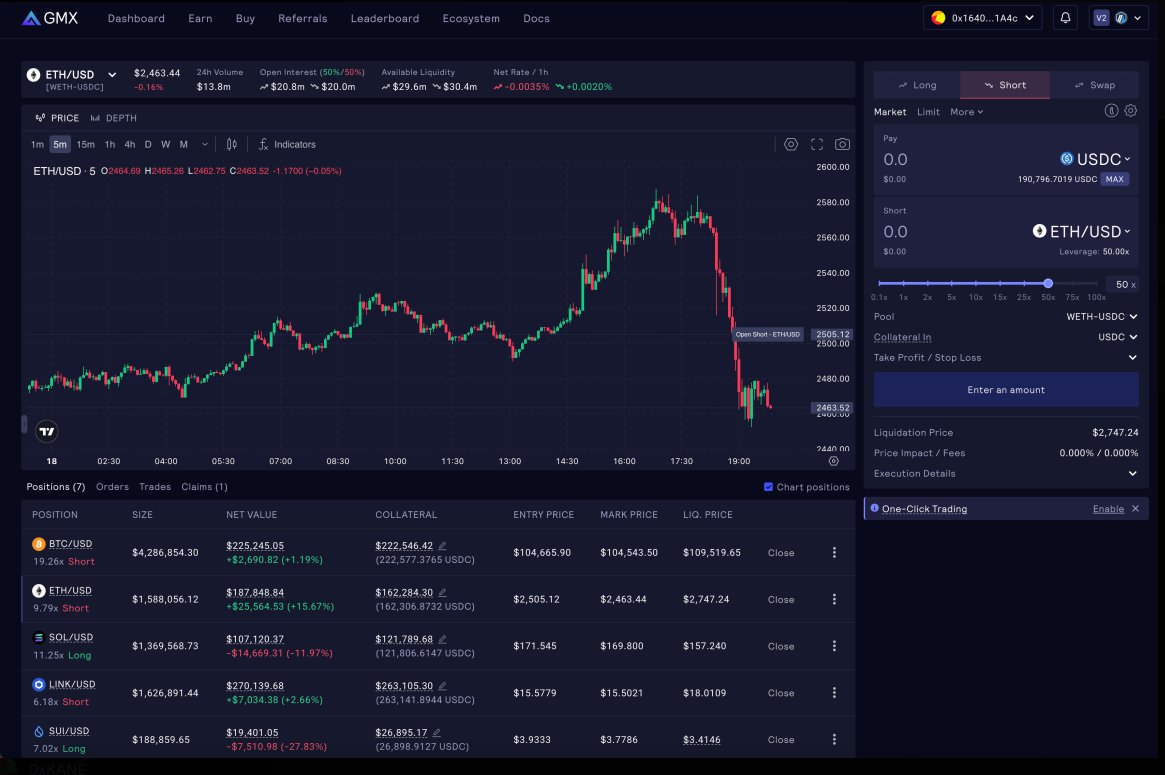Click the ETH/USD token icon in Short panel
The width and height of the screenshot is (1165, 775).
click(x=1040, y=231)
